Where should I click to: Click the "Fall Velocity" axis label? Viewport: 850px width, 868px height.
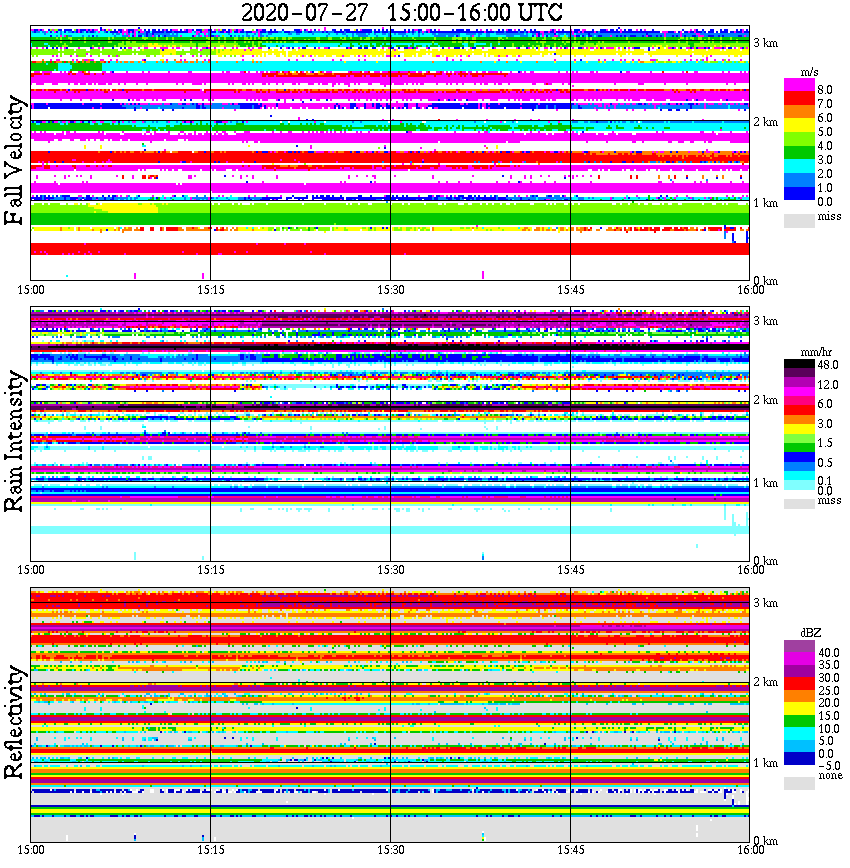(14, 160)
